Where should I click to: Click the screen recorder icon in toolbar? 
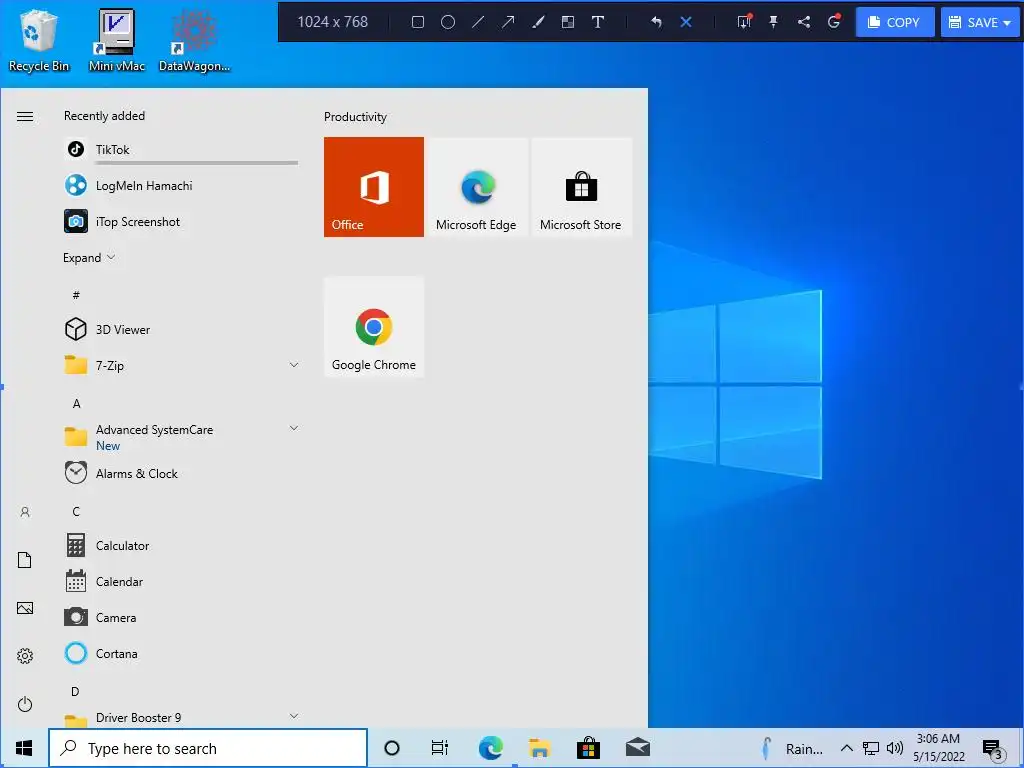[x=834, y=22]
